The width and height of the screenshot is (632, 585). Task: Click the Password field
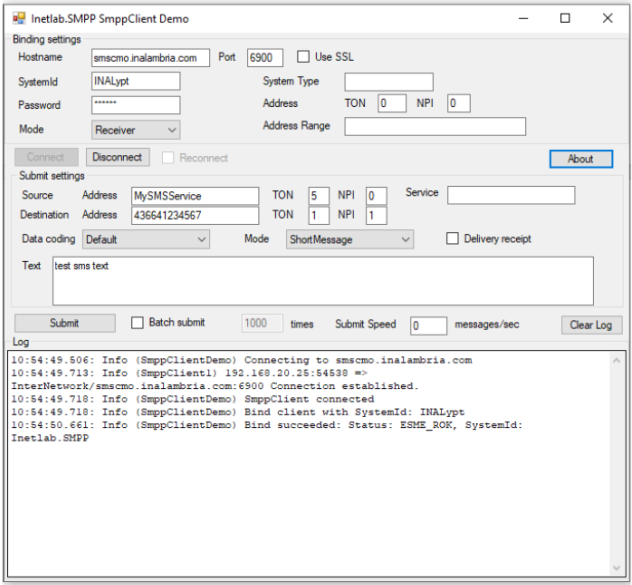pyautogui.click(x=135, y=105)
